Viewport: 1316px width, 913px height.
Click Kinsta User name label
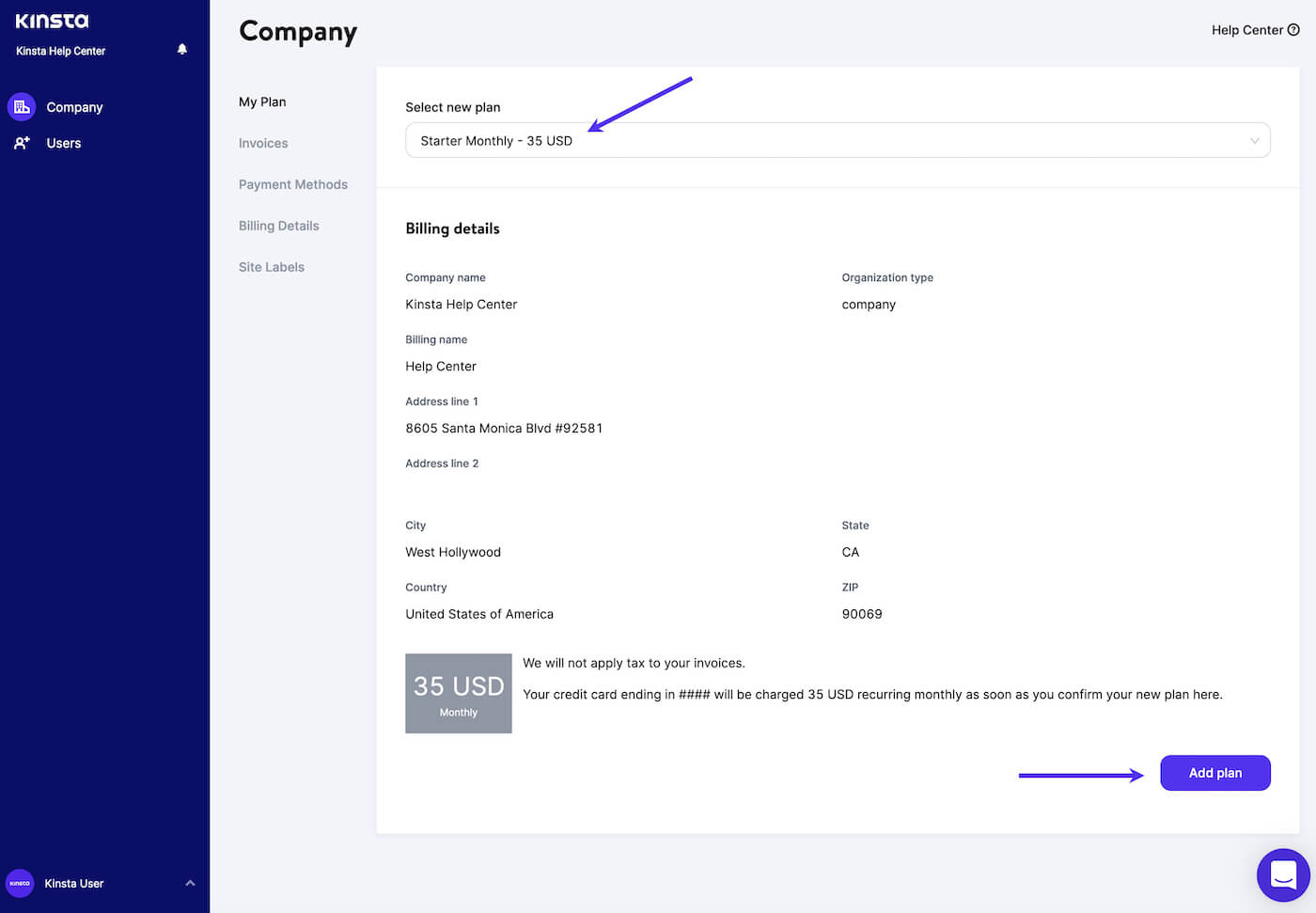pos(74,883)
